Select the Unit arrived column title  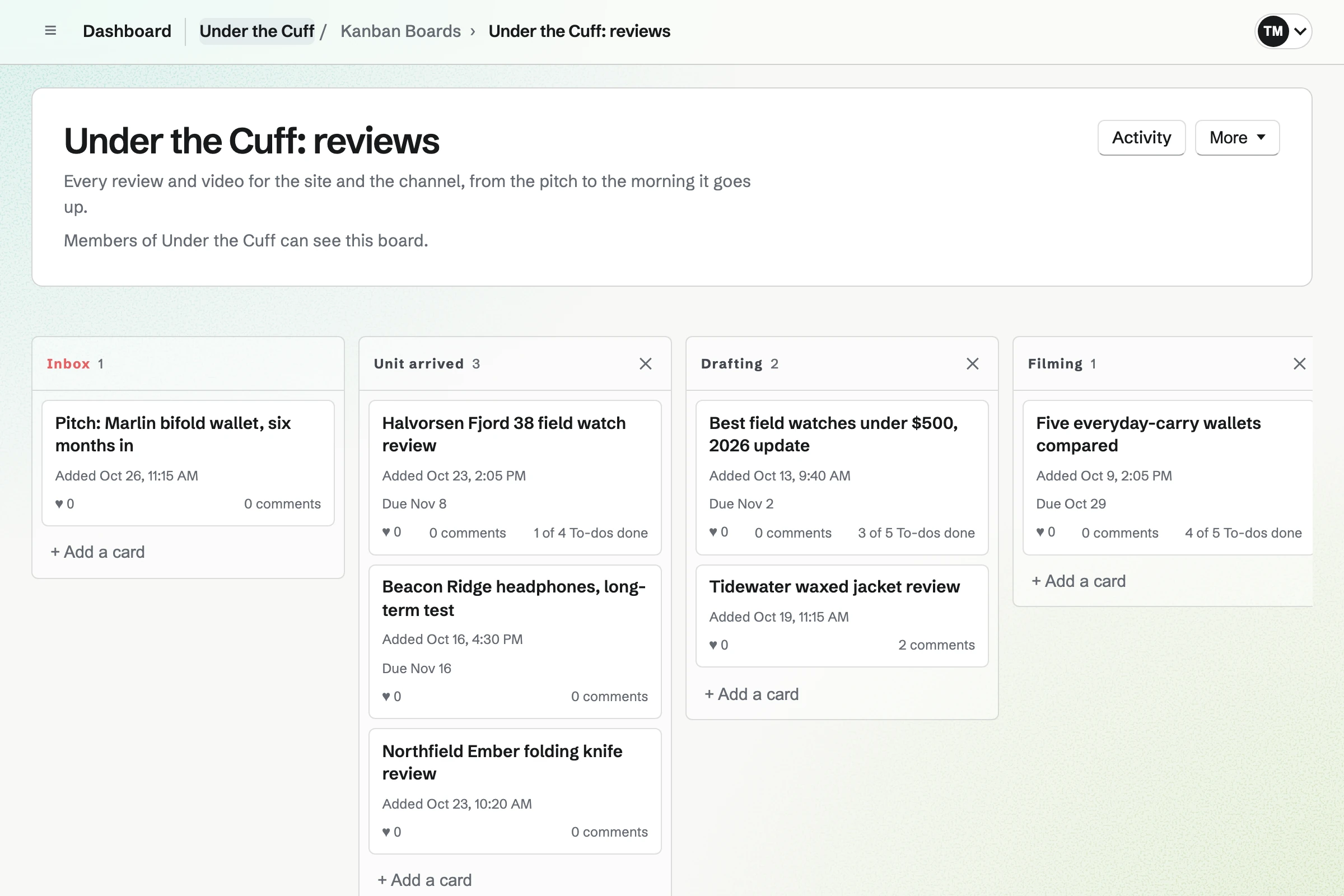tap(418, 364)
